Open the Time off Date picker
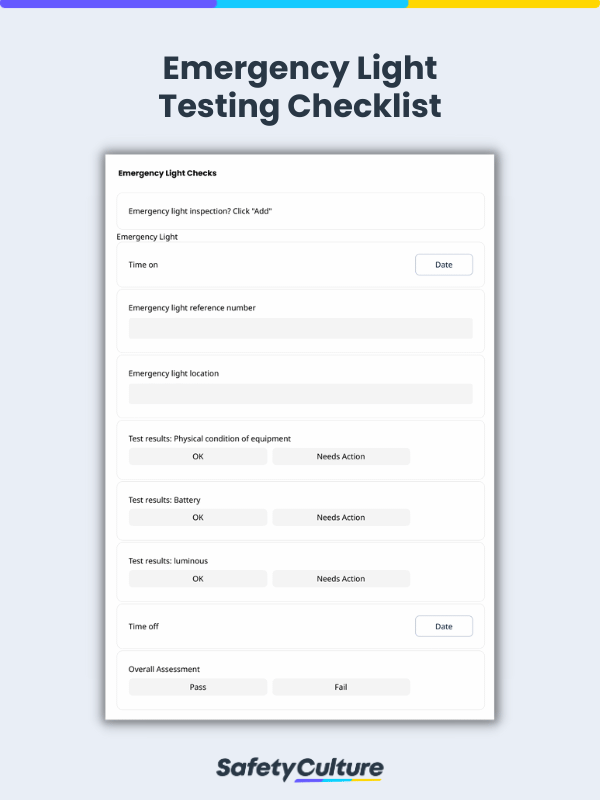 coord(443,626)
